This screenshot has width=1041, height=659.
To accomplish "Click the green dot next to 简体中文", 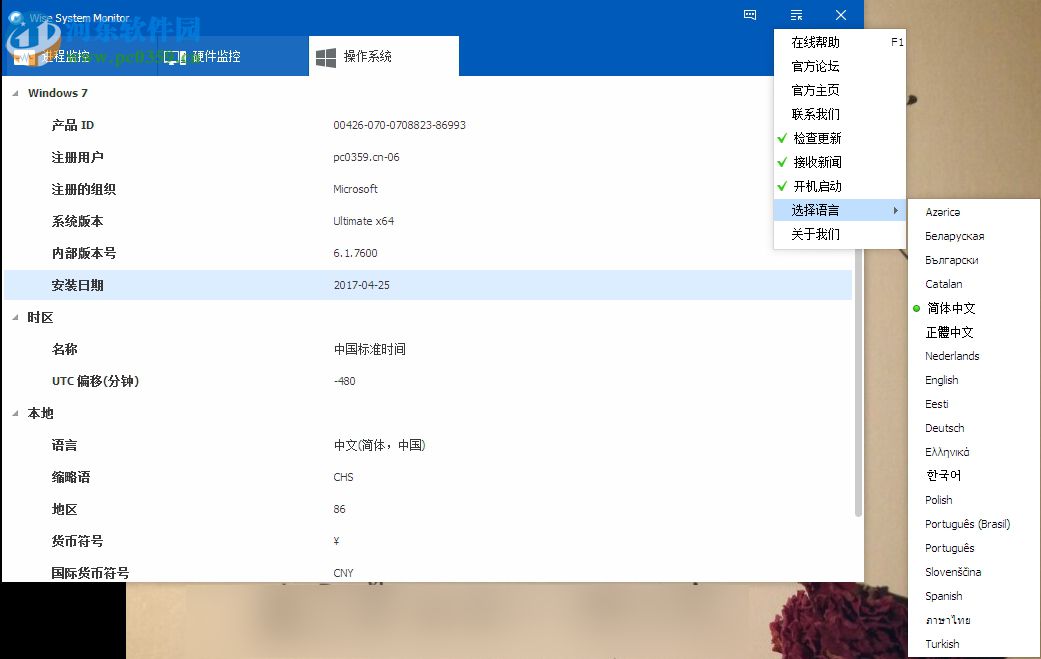I will click(917, 308).
